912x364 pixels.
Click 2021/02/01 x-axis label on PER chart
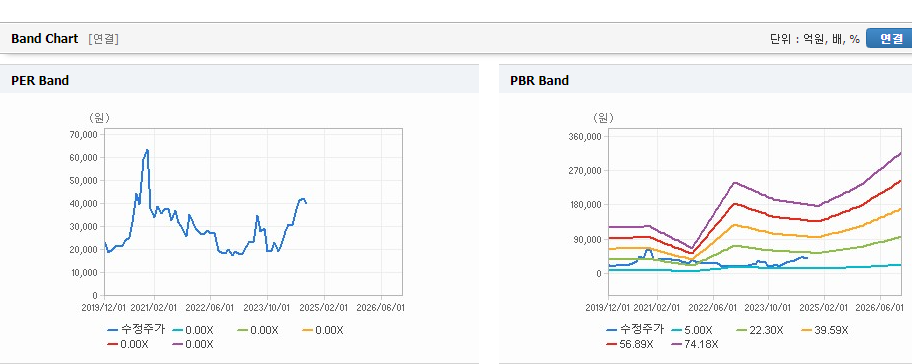pos(154,307)
